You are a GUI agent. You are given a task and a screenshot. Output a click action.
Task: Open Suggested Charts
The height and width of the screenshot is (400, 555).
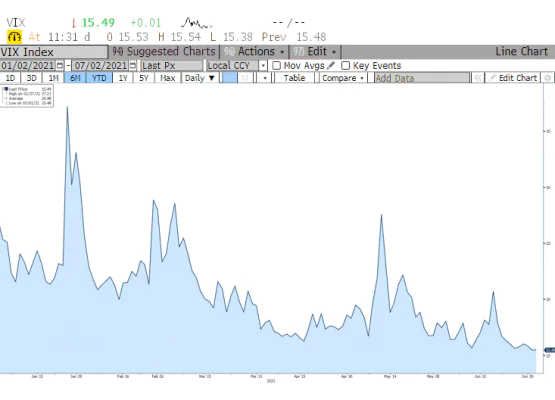(x=164, y=52)
